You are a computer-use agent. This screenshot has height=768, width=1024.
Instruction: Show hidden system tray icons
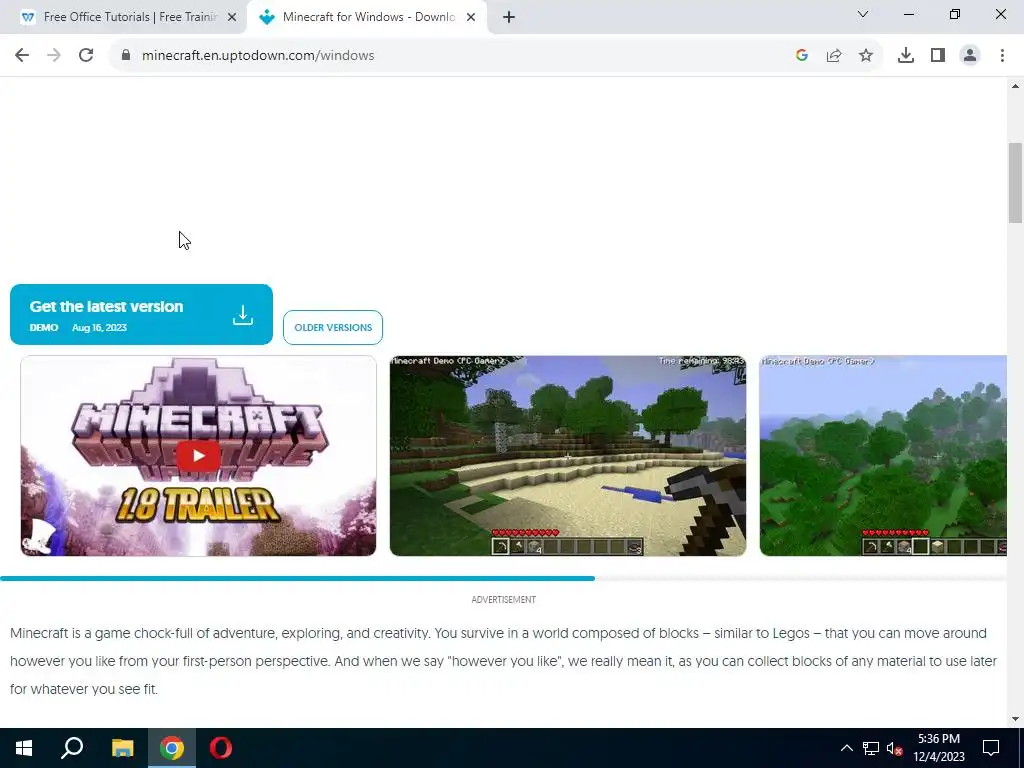846,748
